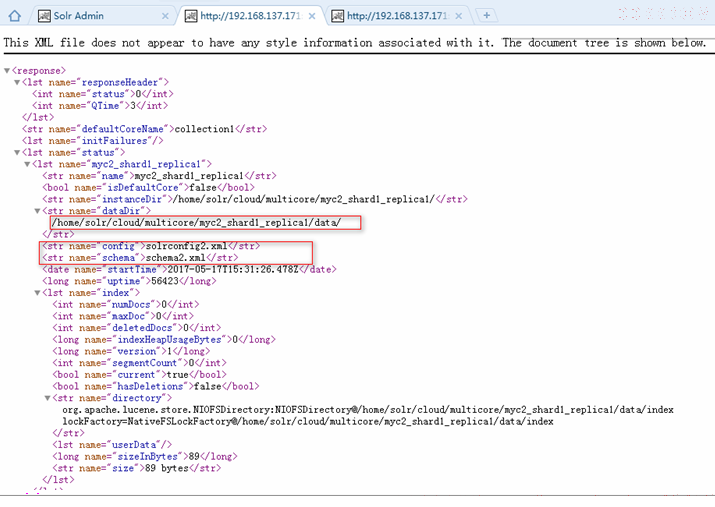Image resolution: width=715 pixels, height=507 pixels.
Task: Click the third tab's page favicon
Action: click(337, 16)
